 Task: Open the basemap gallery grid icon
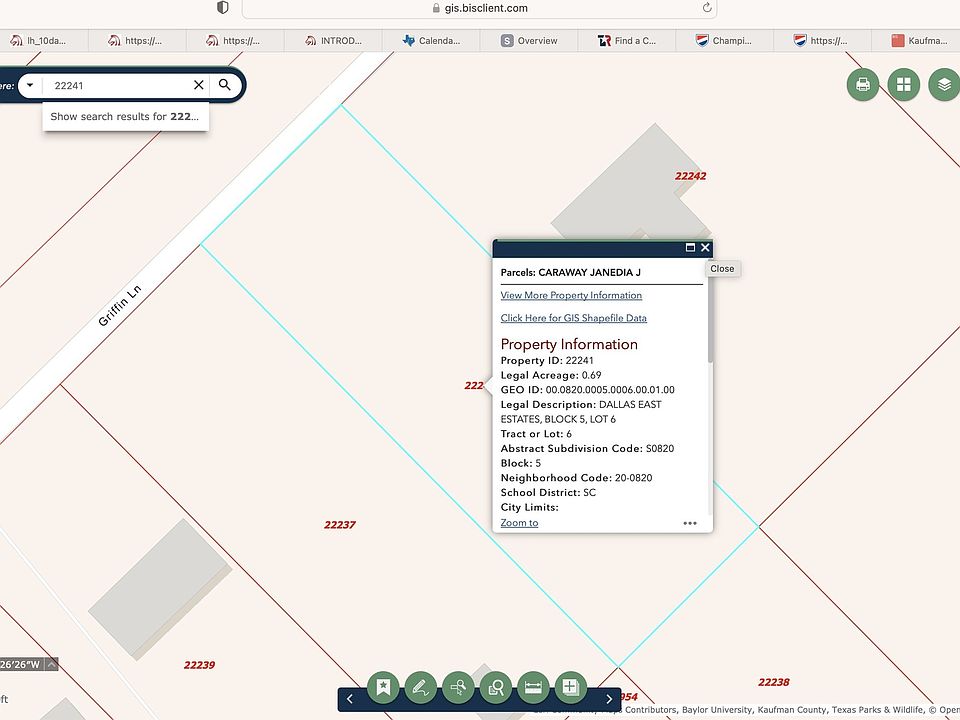point(904,85)
